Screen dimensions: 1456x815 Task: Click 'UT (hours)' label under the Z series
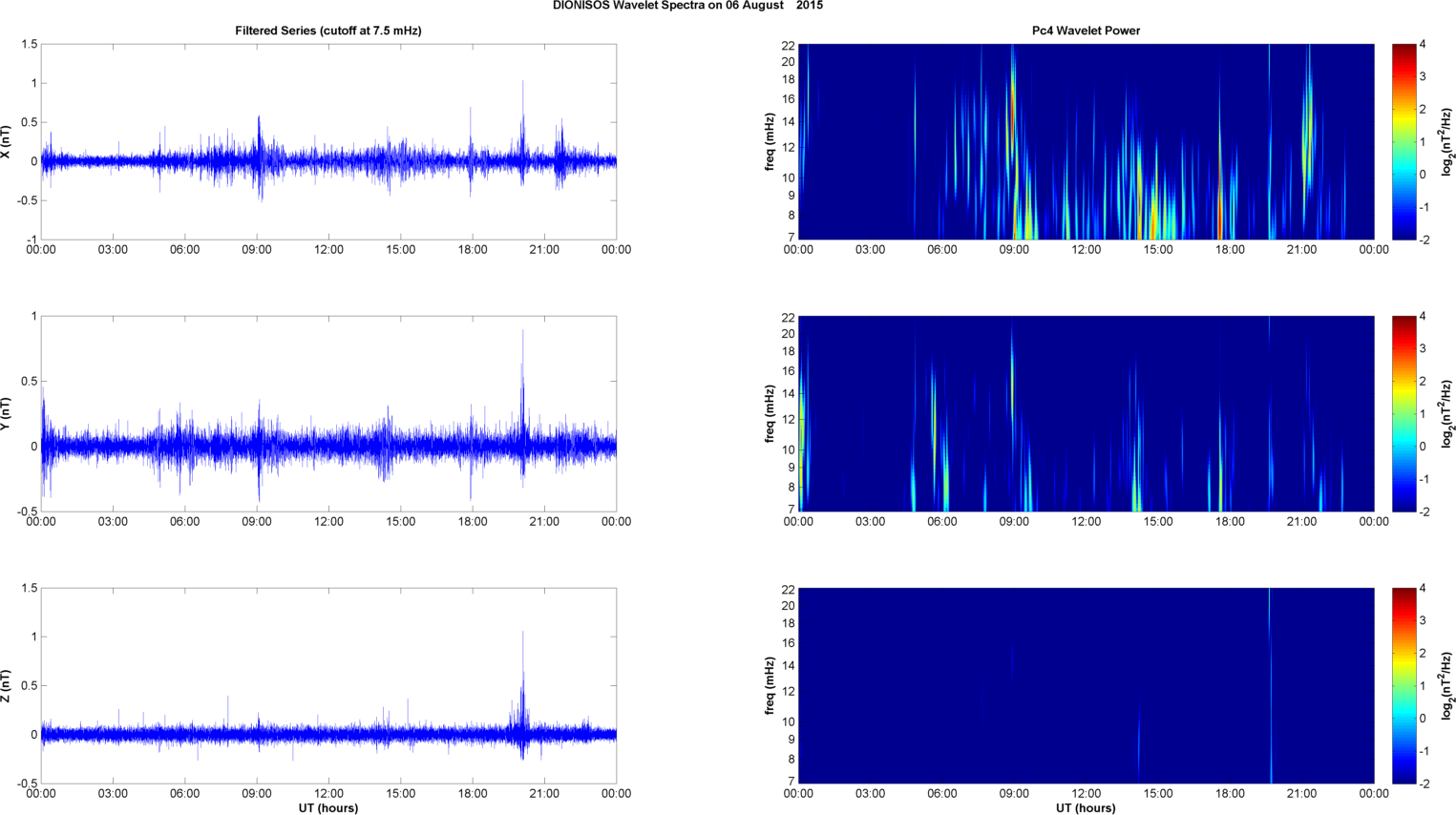pyautogui.click(x=328, y=807)
